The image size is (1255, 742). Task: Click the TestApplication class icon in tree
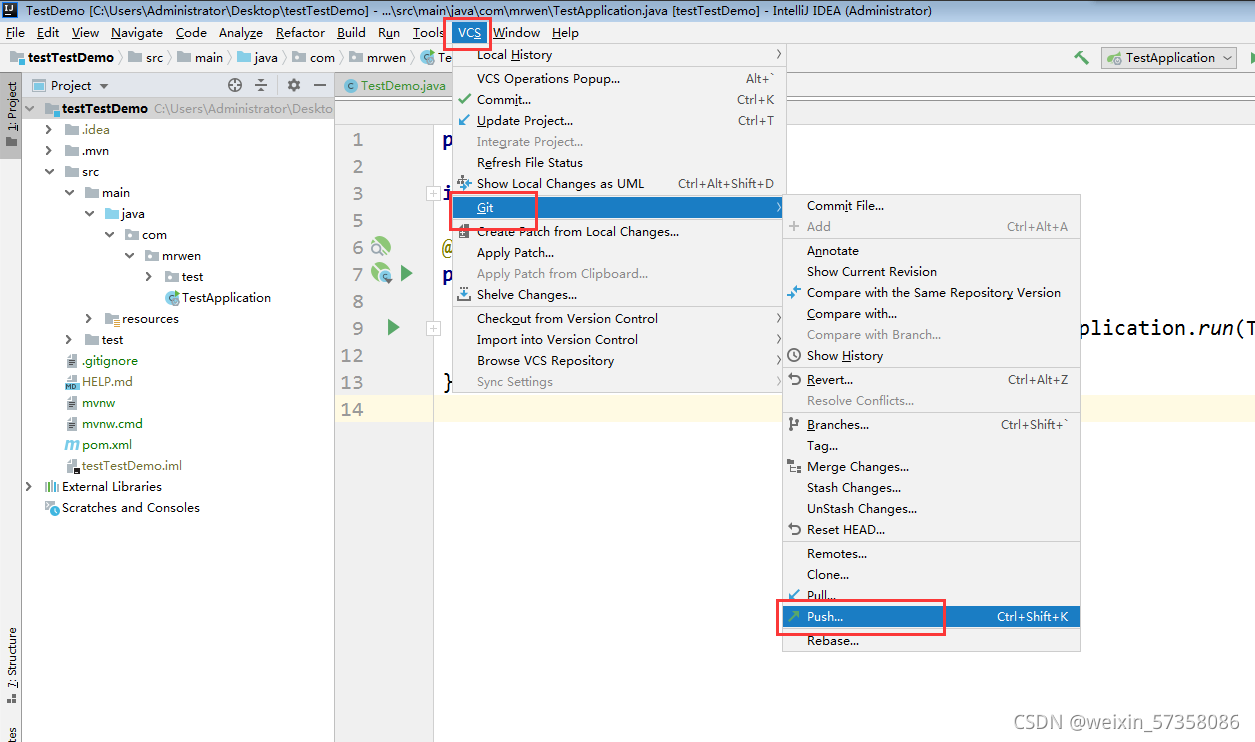pyautogui.click(x=173, y=298)
